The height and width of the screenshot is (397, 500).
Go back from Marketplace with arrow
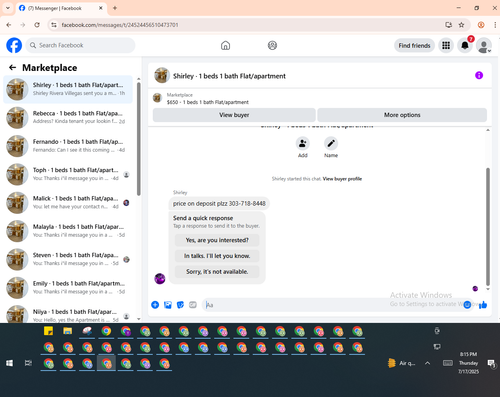[12, 68]
